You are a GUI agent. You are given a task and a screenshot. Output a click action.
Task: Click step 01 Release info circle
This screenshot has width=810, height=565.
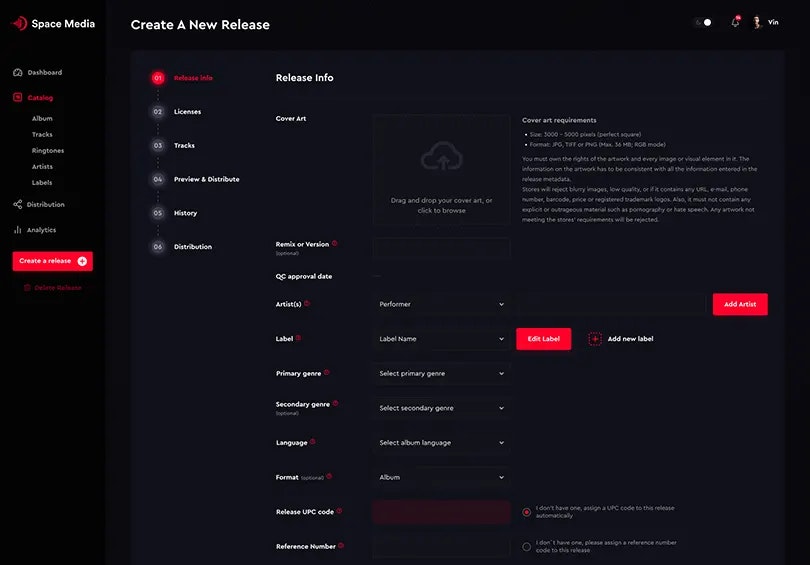pos(158,78)
